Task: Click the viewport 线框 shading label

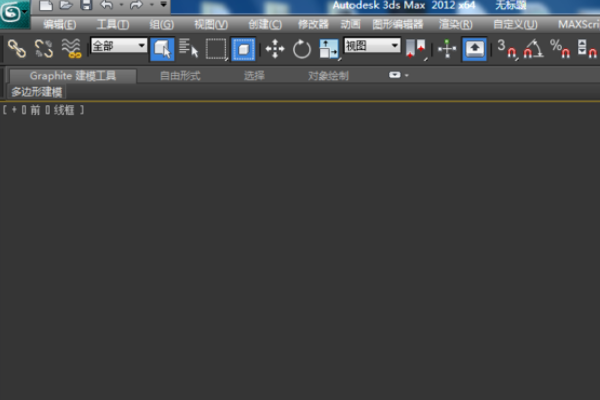Action: pyautogui.click(x=64, y=110)
